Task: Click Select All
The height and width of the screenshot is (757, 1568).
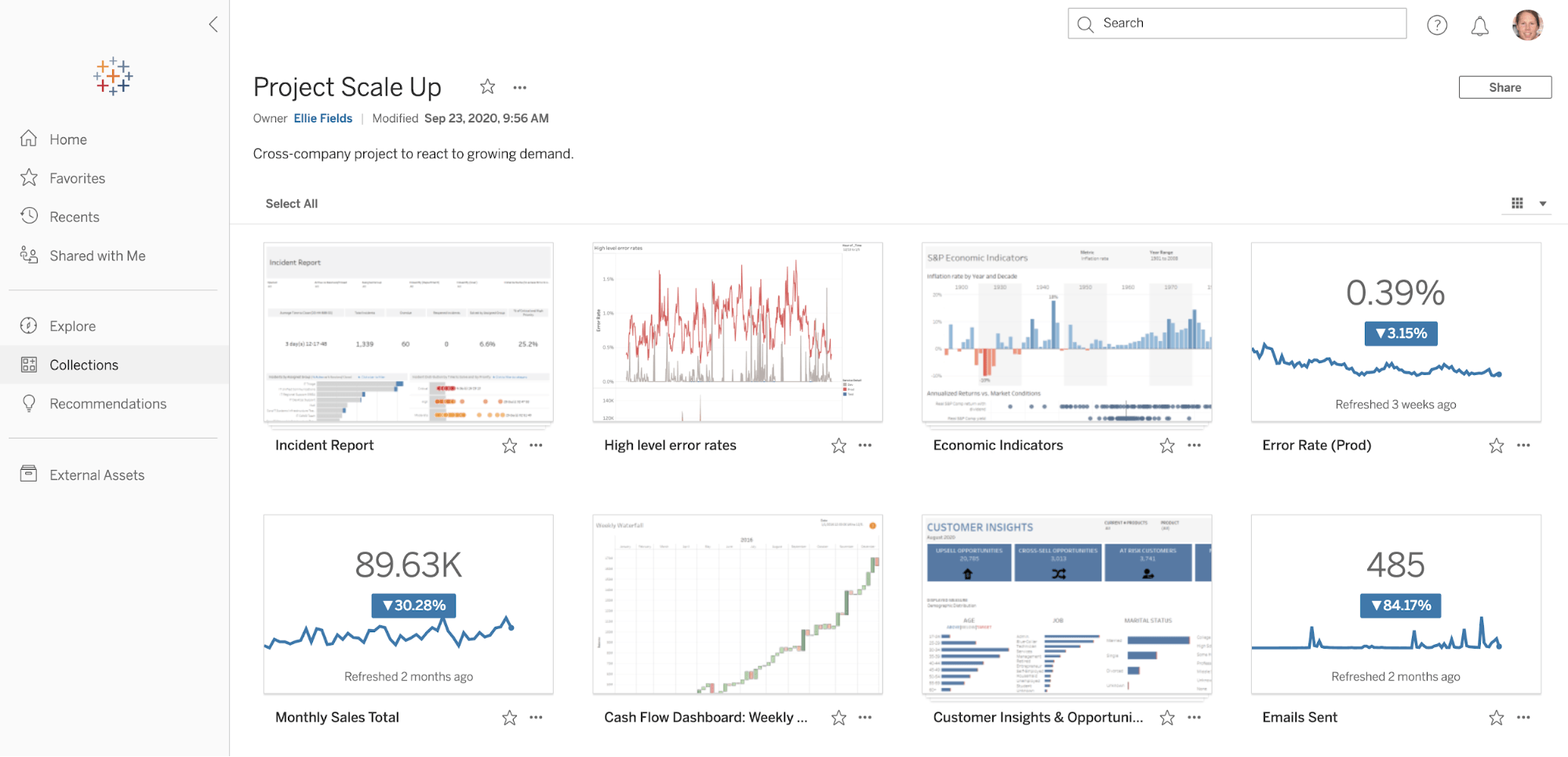Action: (292, 204)
